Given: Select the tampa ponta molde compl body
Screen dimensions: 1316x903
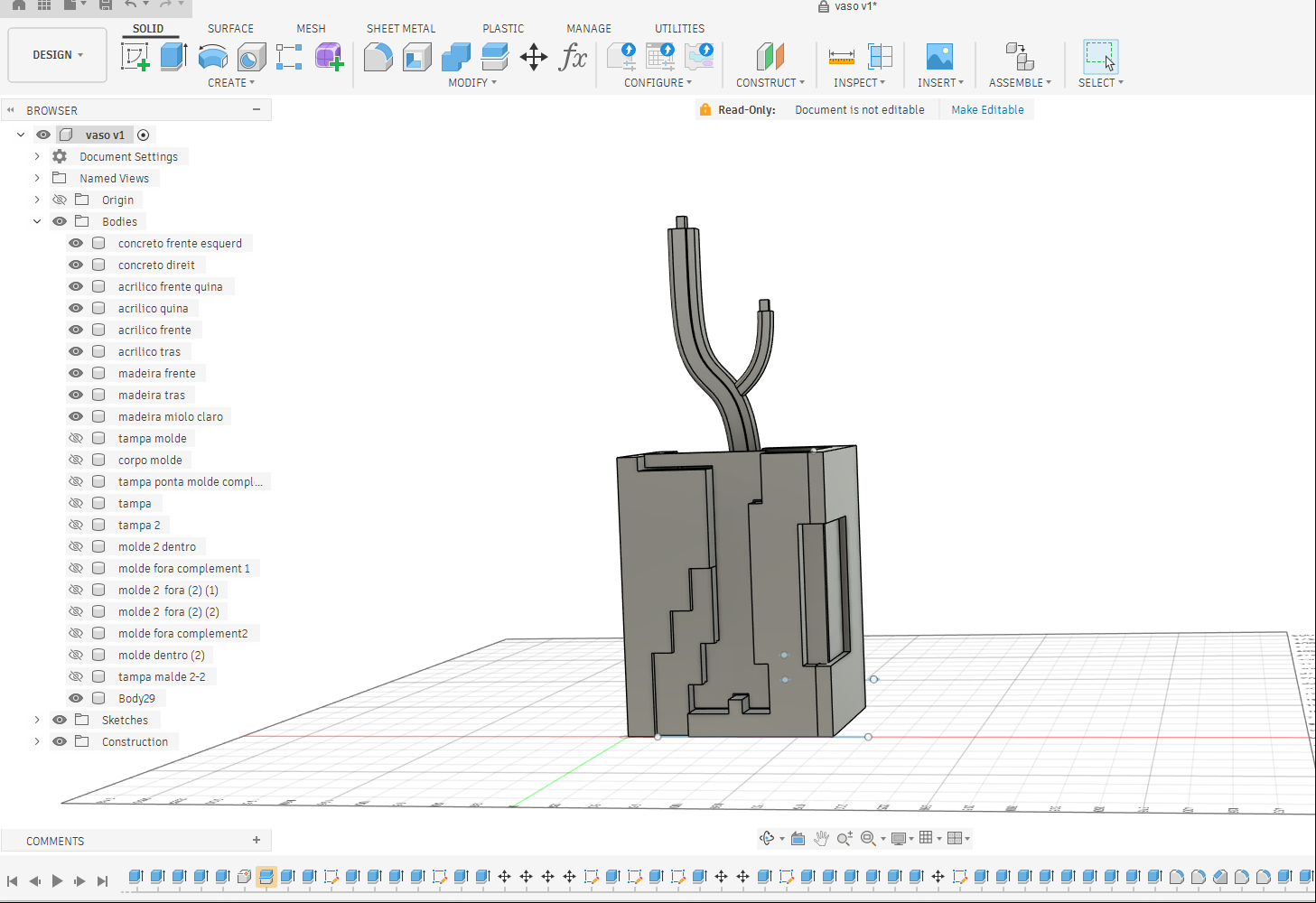Looking at the screenshot, I should (191, 481).
